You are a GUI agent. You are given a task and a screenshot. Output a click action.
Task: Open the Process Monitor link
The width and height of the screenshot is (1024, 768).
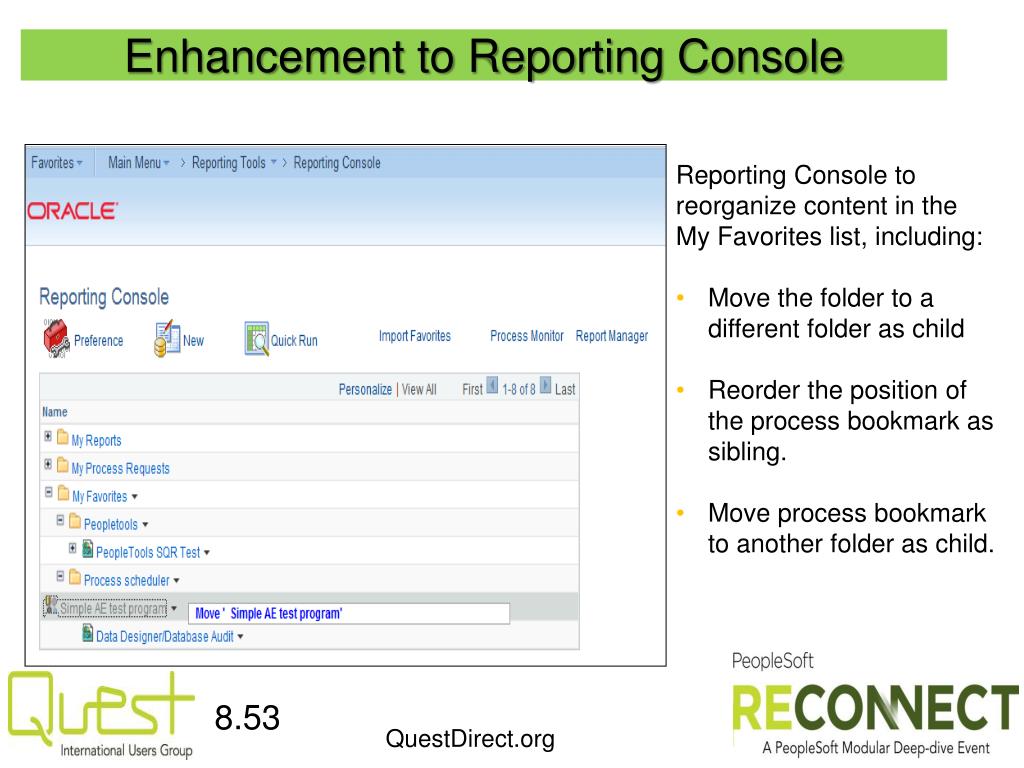tap(526, 336)
